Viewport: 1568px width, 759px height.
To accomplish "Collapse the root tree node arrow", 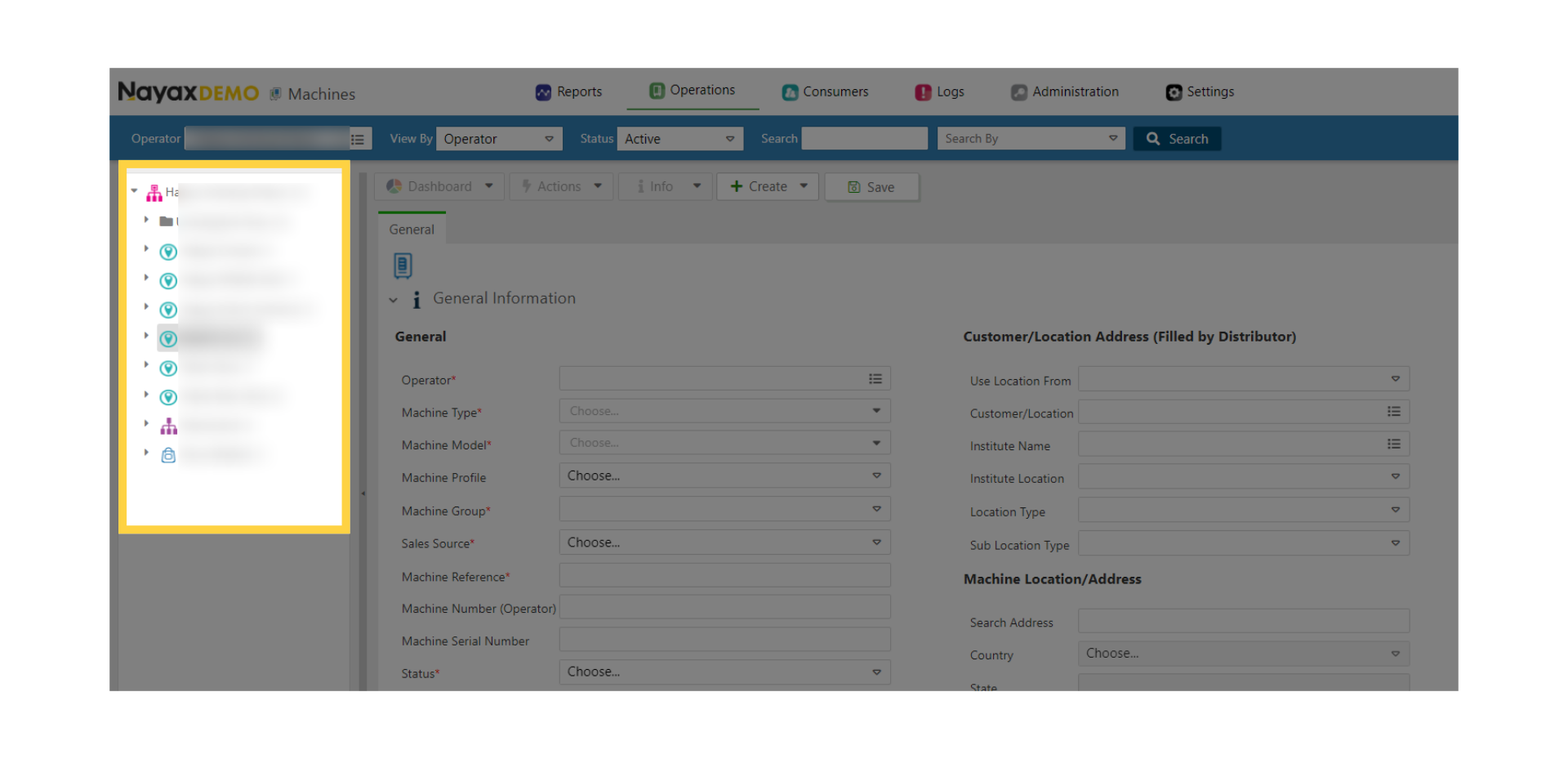I will coord(134,191).
